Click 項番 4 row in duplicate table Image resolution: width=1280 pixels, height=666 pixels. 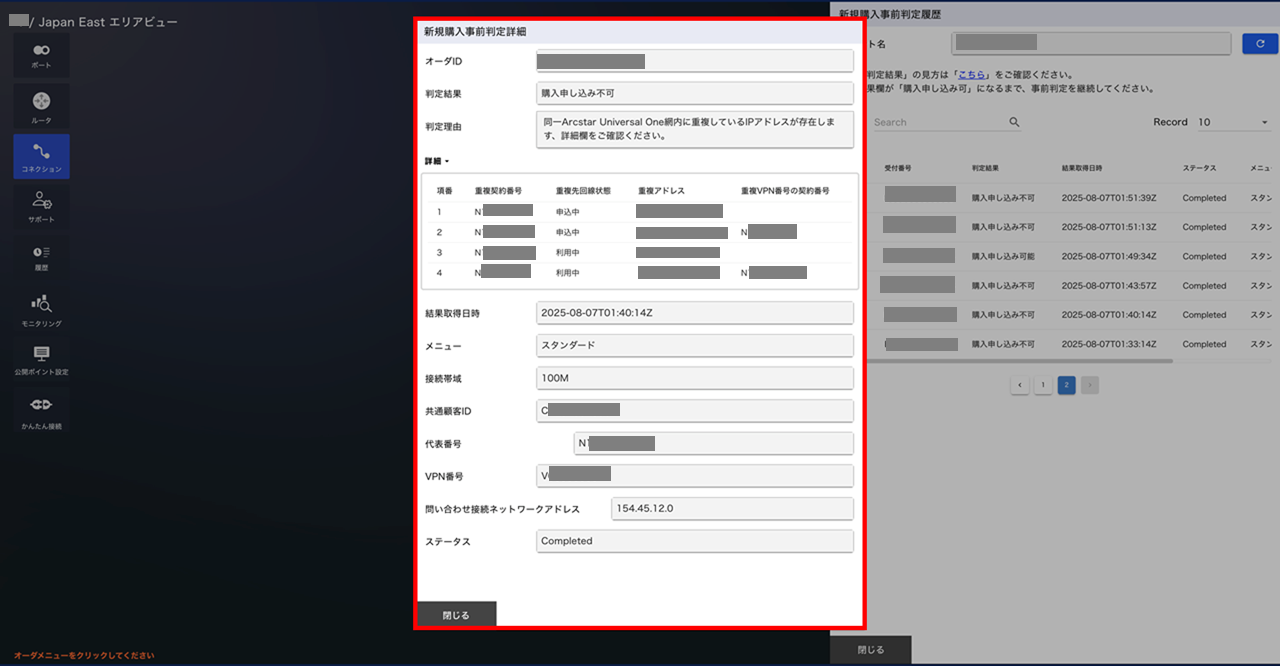click(x=641, y=272)
